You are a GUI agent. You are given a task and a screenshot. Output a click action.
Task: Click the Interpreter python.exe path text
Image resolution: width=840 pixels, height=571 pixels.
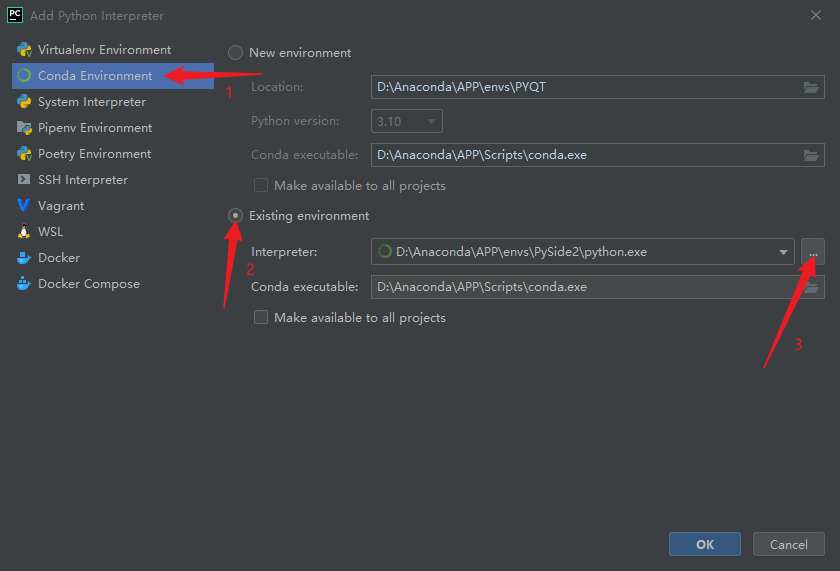click(x=521, y=252)
